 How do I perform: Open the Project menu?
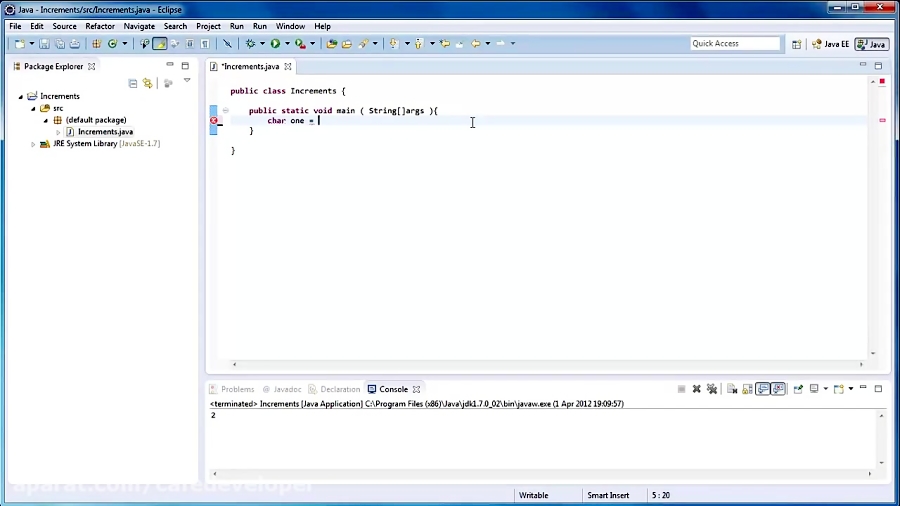pos(208,26)
